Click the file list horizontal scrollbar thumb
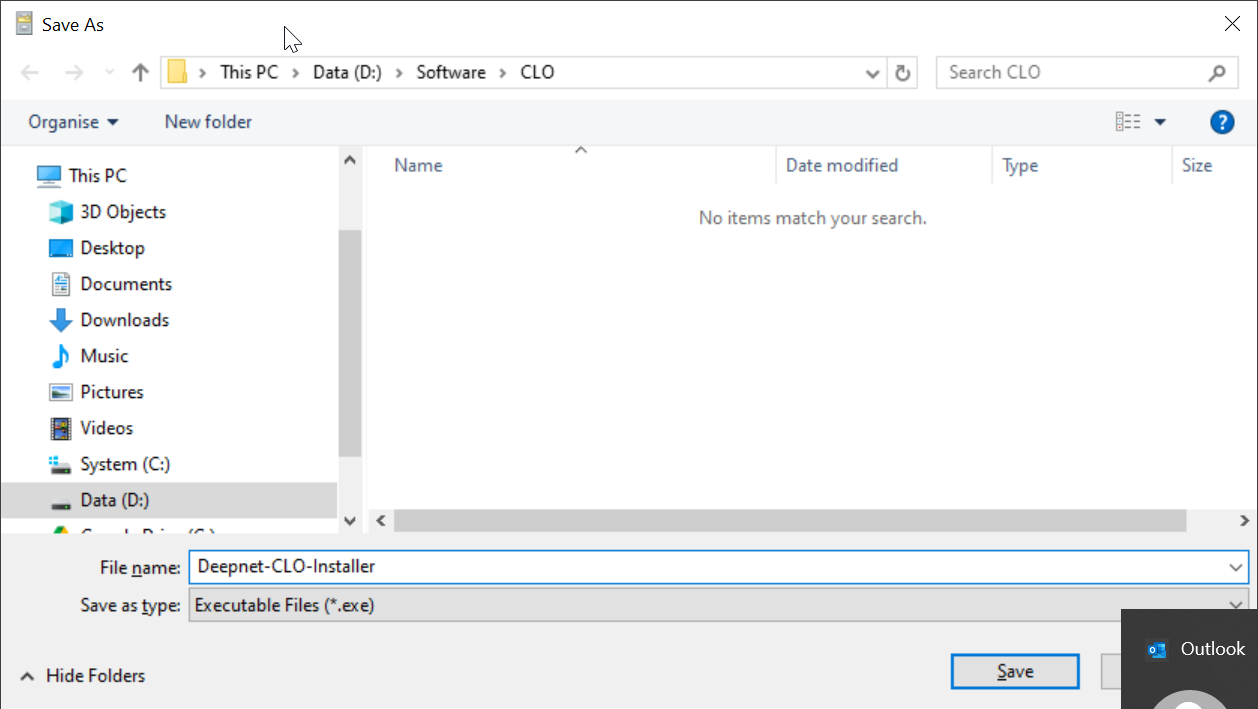Viewport: 1258px width, 709px height. [790, 521]
